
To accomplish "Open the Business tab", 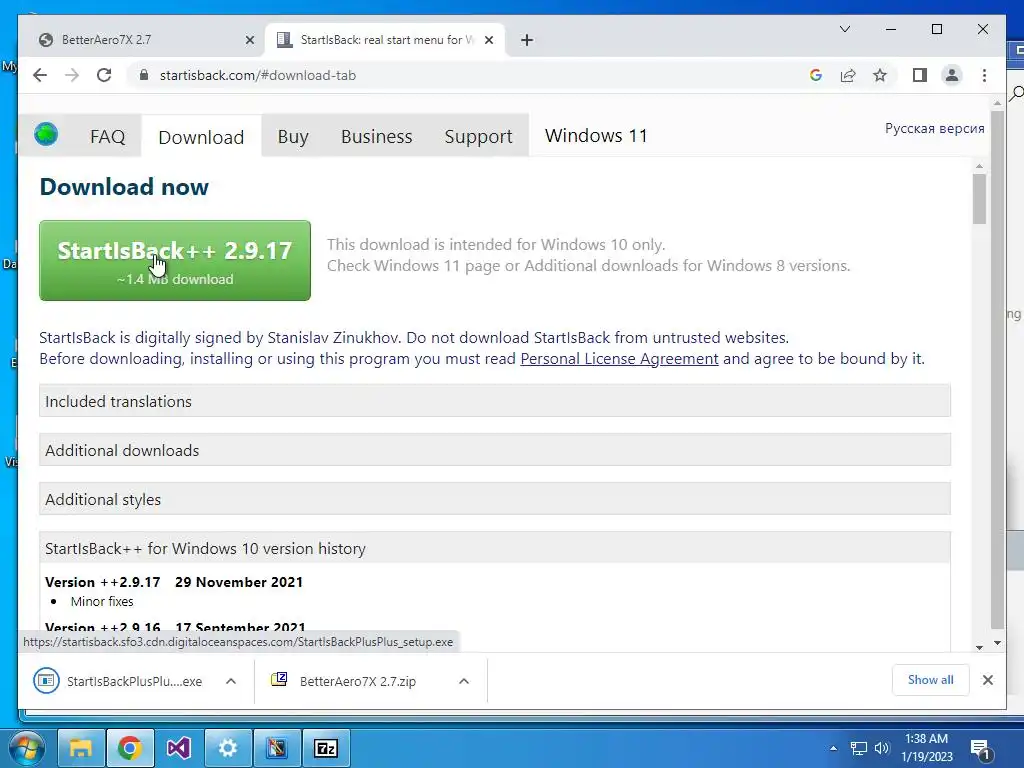I will click(377, 136).
